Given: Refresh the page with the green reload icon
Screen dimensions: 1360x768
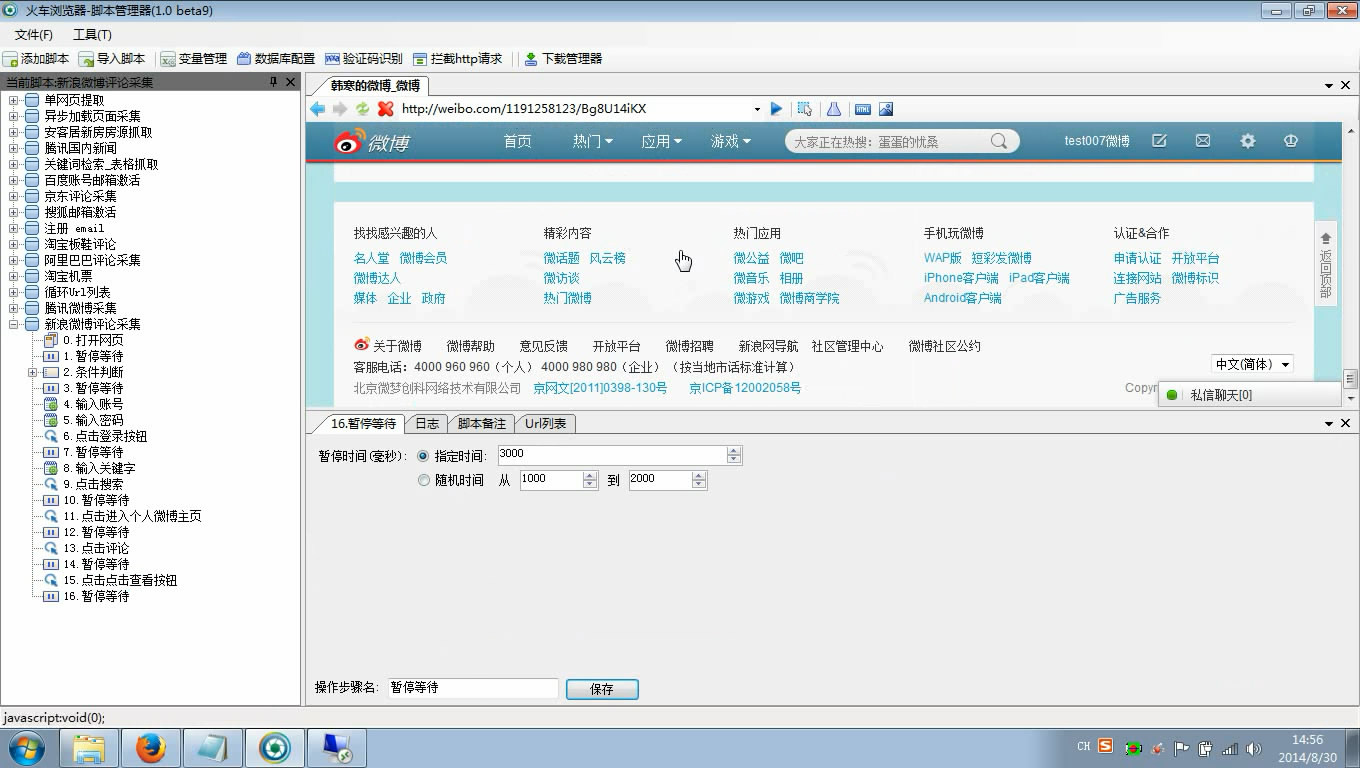Looking at the screenshot, I should (x=362, y=109).
